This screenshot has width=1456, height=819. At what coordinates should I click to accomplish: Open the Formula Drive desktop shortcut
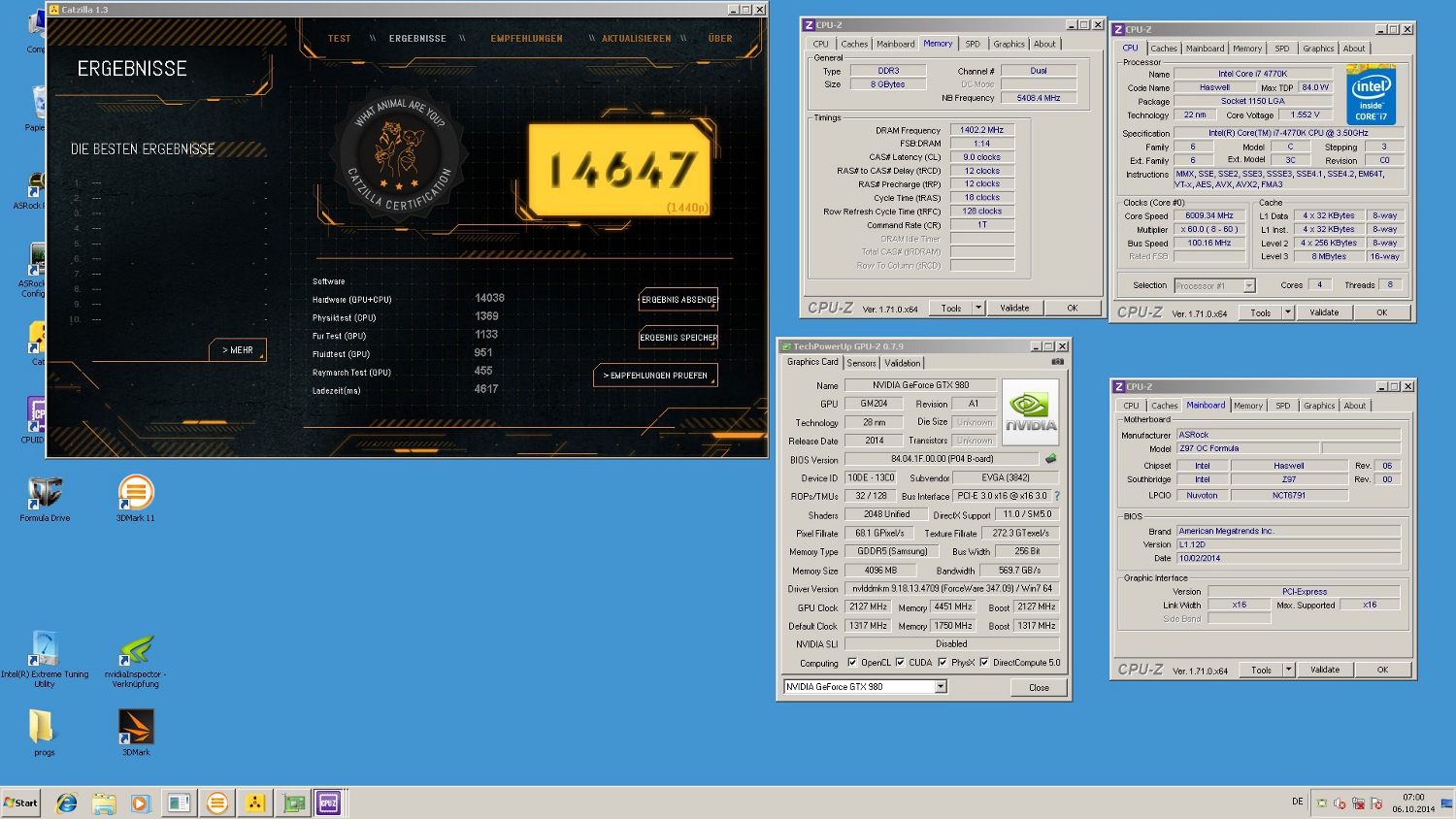[45, 499]
